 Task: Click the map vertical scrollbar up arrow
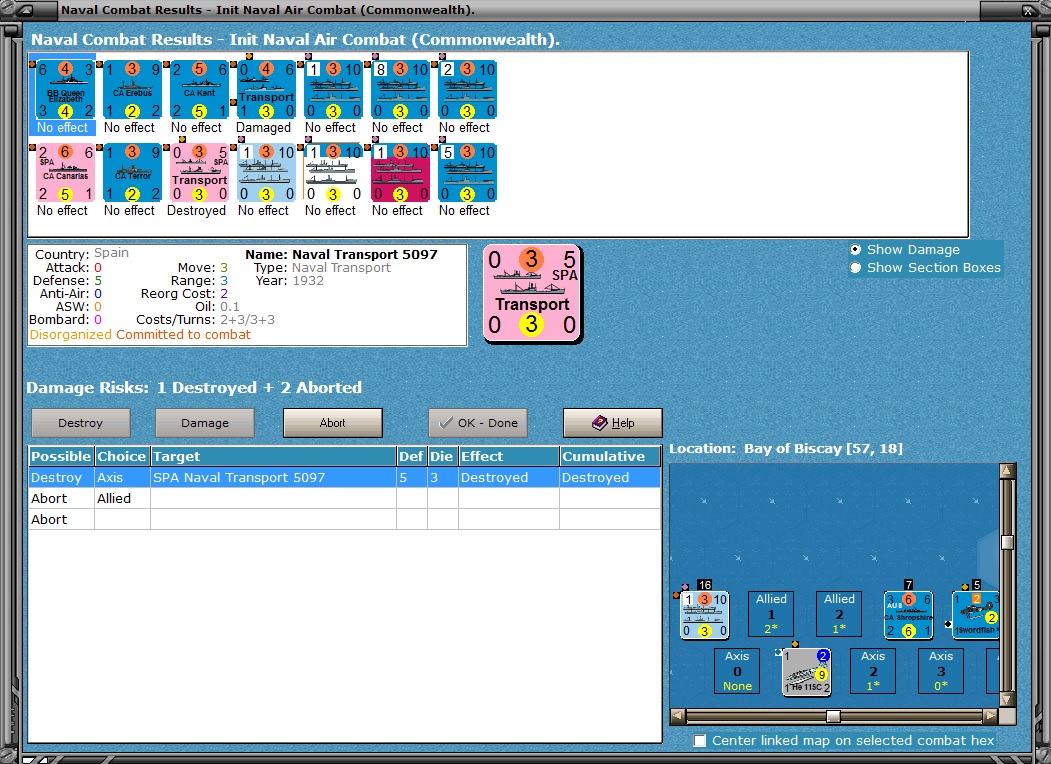pyautogui.click(x=1007, y=470)
